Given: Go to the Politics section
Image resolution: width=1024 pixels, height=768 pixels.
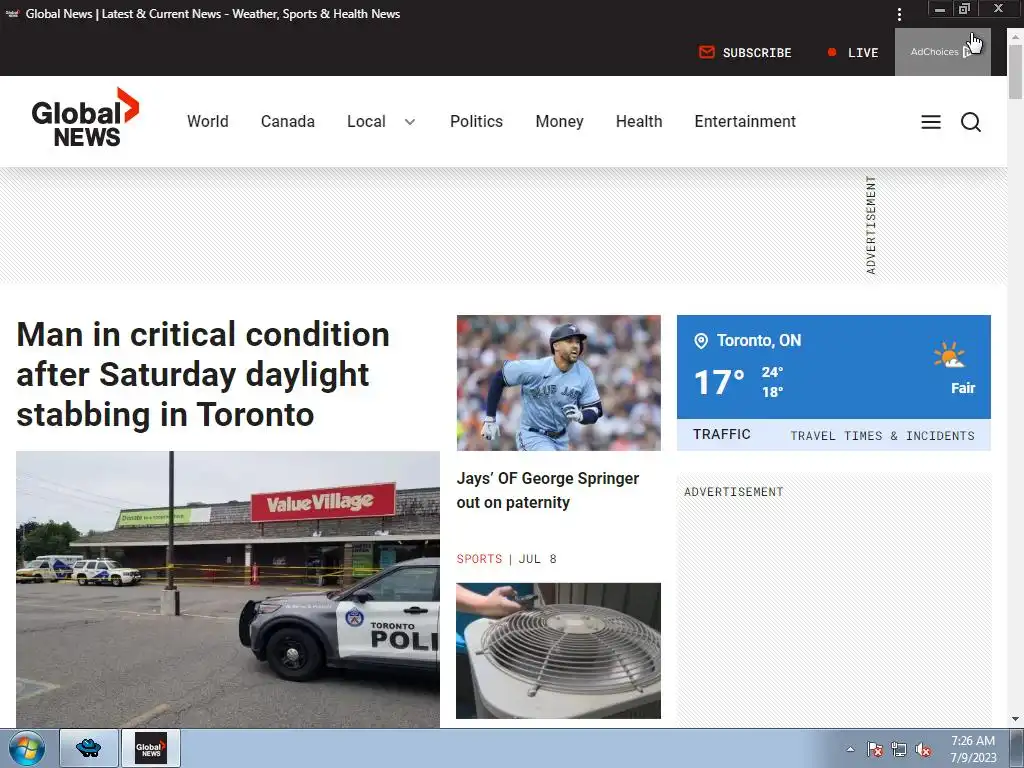Looking at the screenshot, I should (x=476, y=121).
